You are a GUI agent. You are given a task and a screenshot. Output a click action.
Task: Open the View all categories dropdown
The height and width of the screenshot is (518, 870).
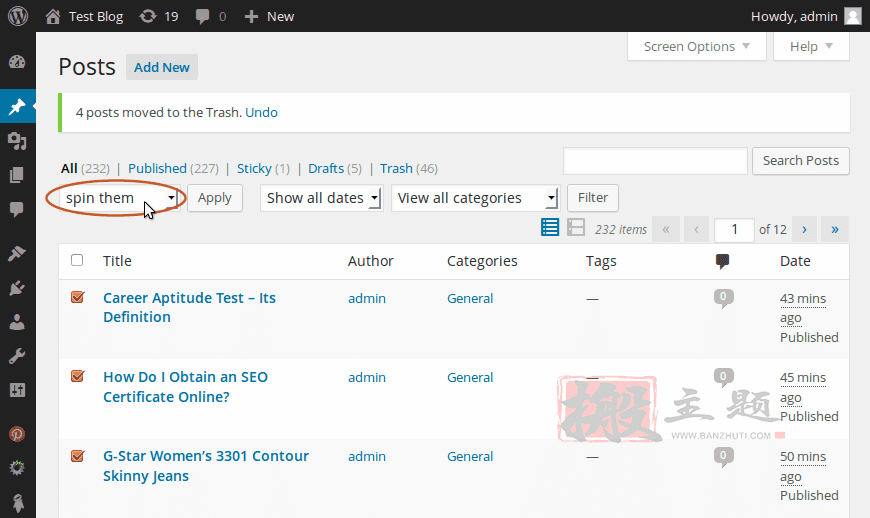476,198
